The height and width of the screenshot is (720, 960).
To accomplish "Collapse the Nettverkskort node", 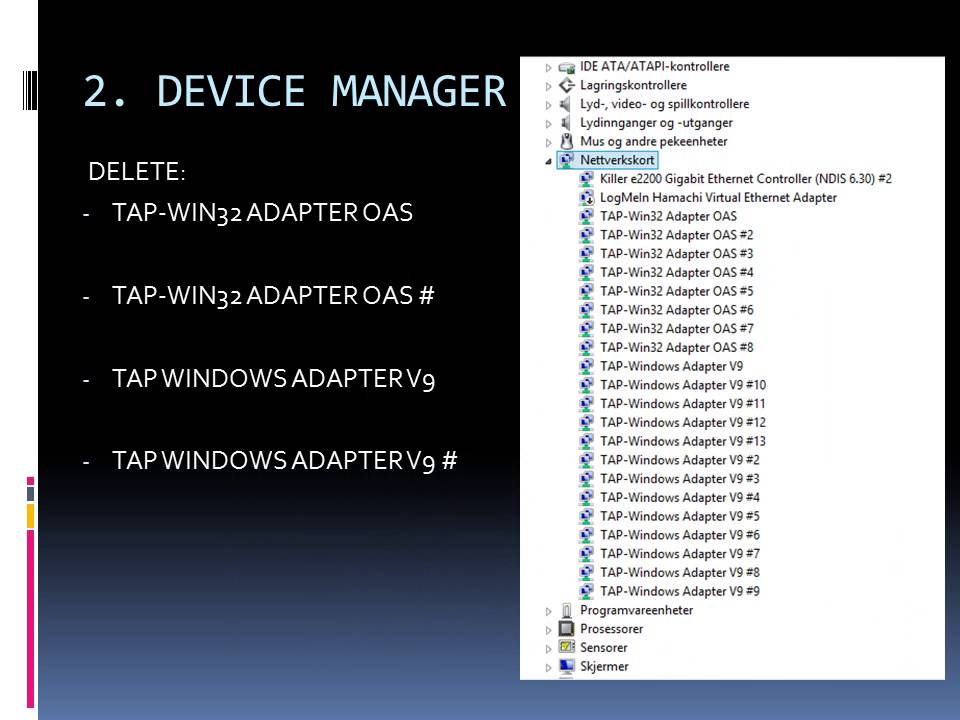I will click(x=549, y=162).
